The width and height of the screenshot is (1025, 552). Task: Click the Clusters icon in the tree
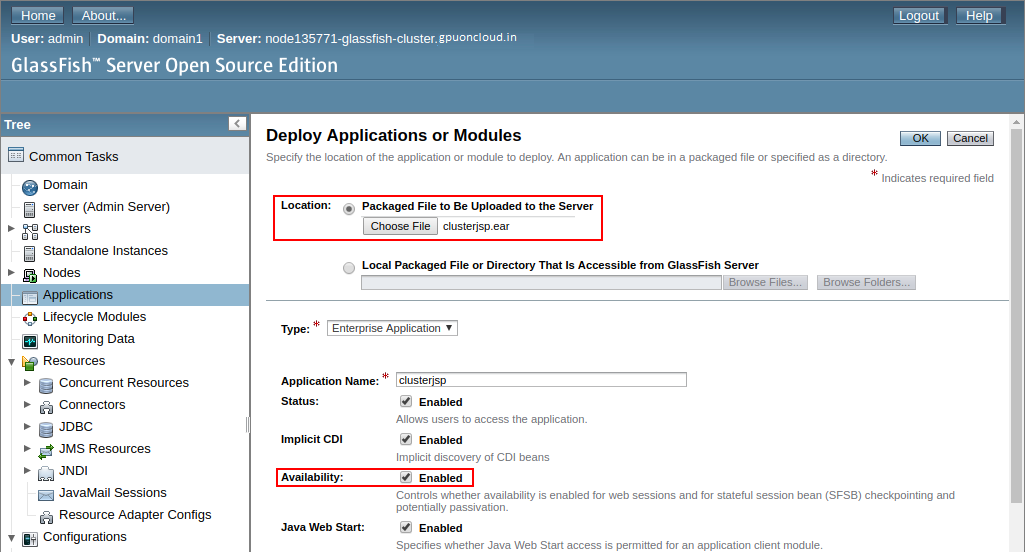pyautogui.click(x=30, y=230)
